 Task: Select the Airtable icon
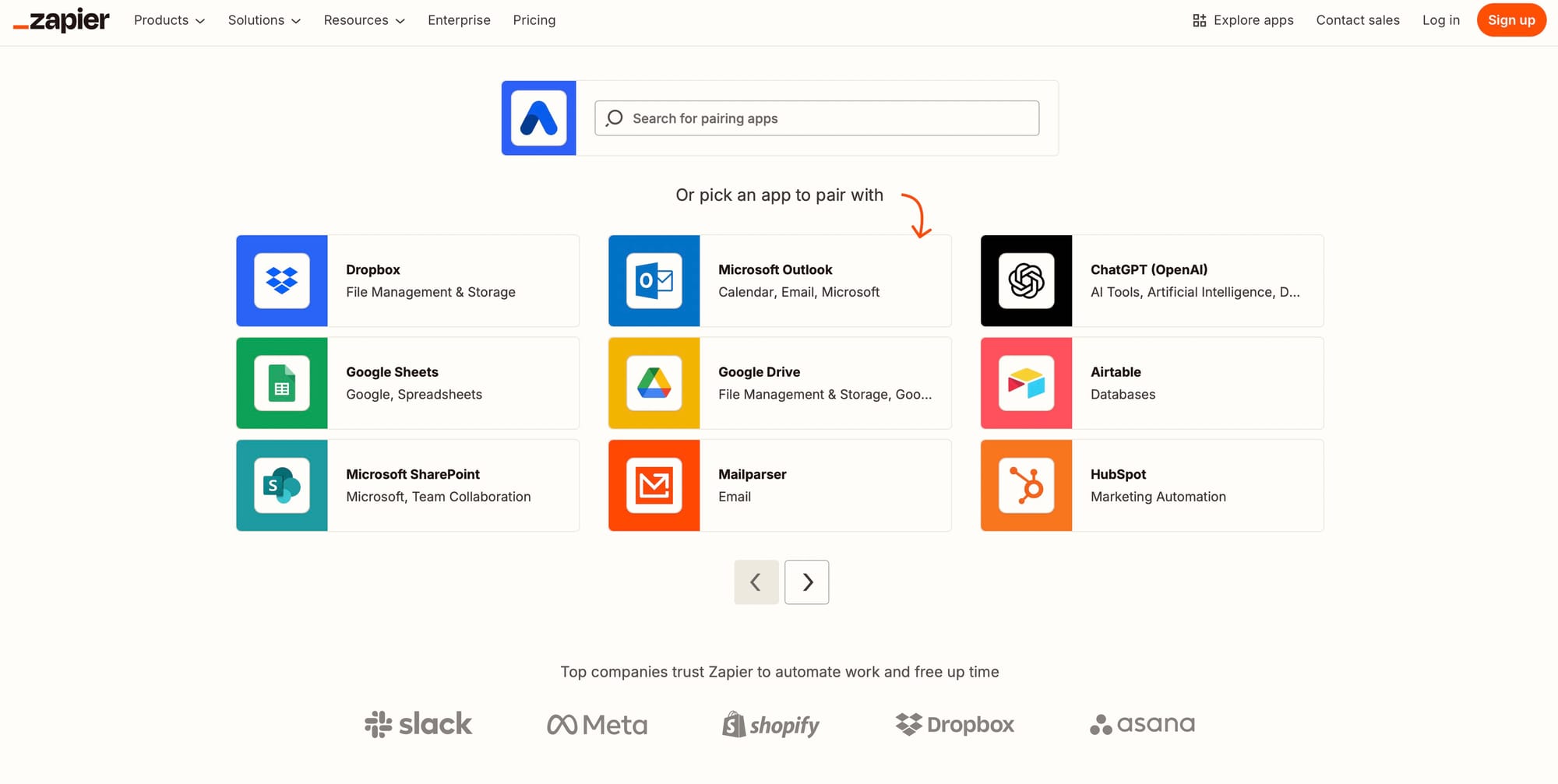pyautogui.click(x=1026, y=383)
